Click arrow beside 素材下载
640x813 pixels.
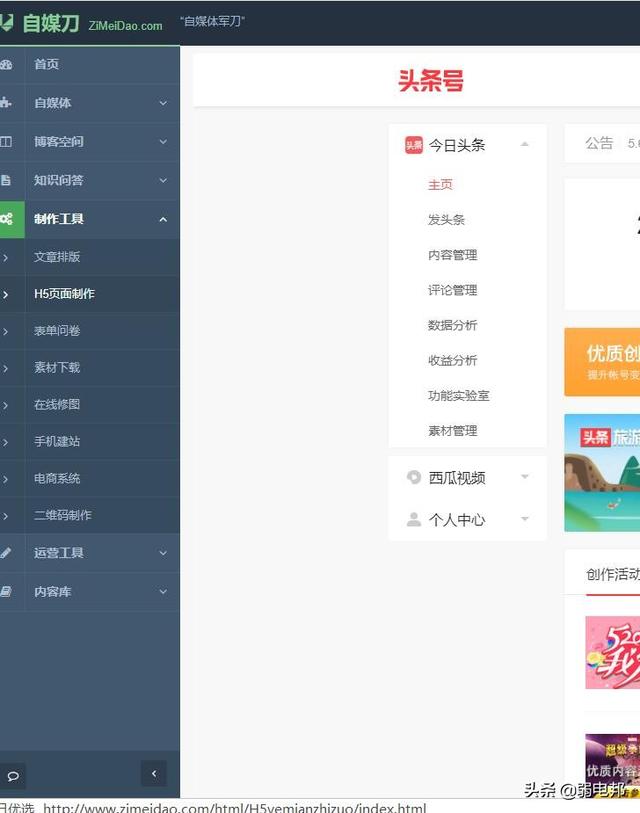coord(5,368)
